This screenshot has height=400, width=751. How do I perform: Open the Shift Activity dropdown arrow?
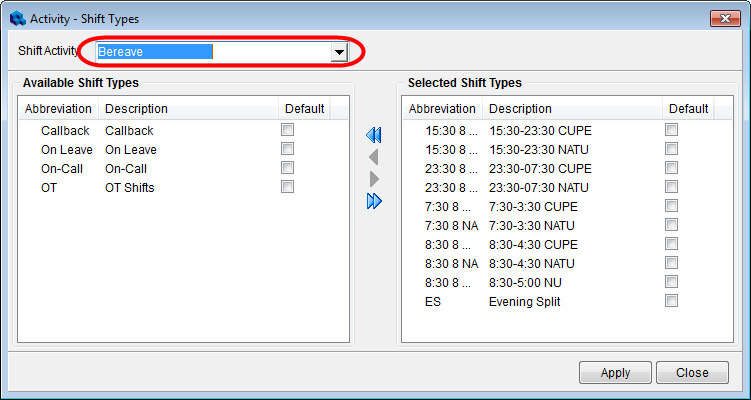339,52
